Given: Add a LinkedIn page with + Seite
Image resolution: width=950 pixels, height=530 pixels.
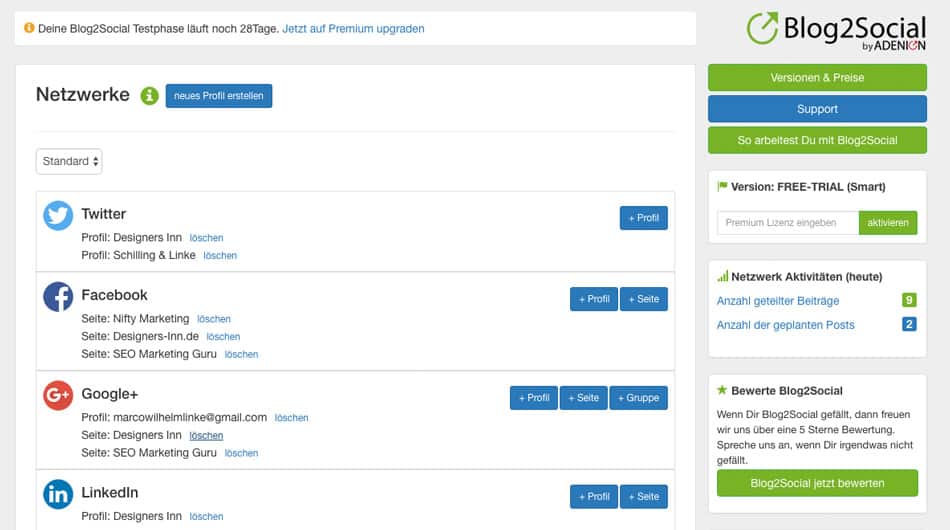Looking at the screenshot, I should [x=643, y=497].
